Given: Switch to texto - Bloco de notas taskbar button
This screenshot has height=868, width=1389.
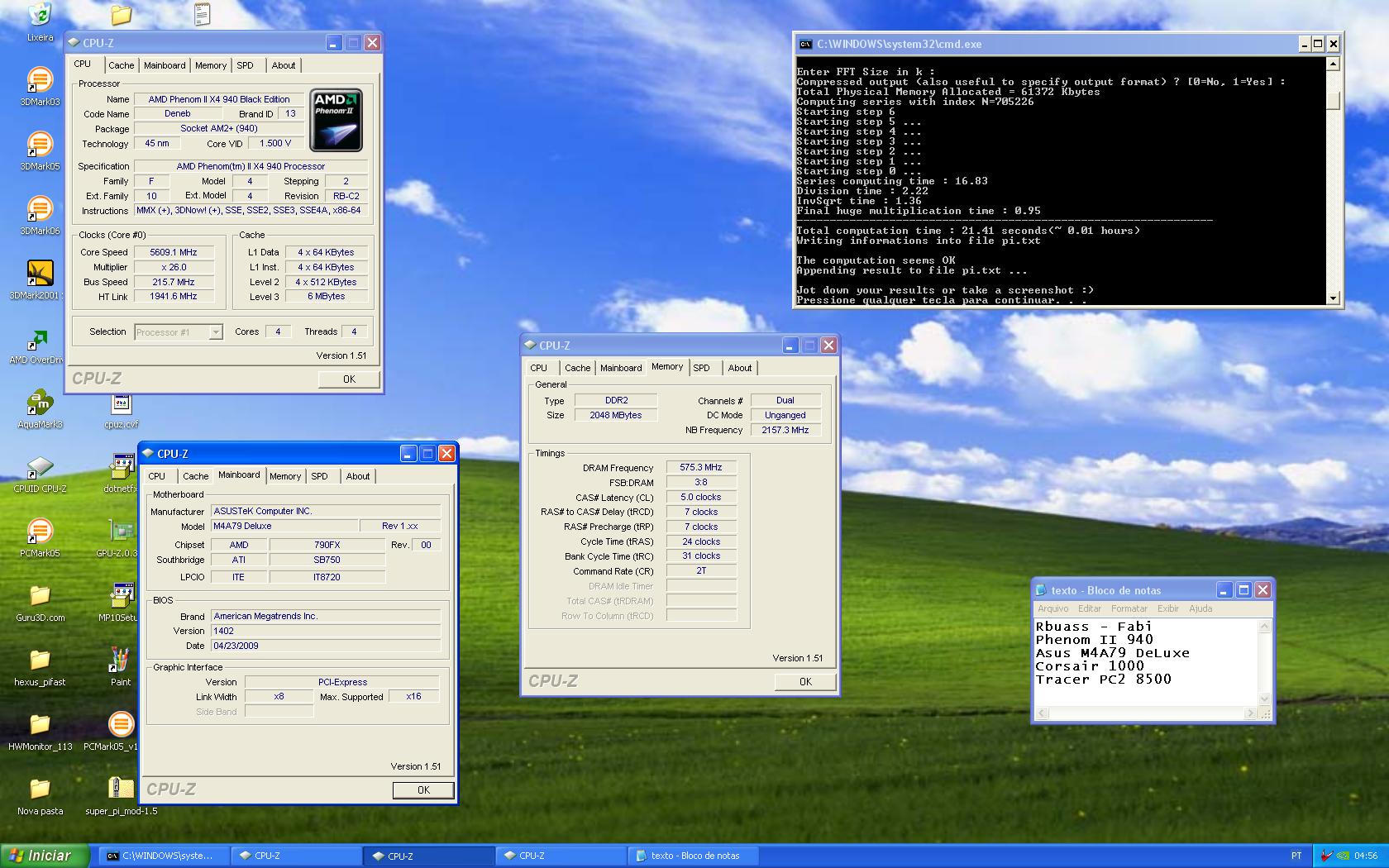Looking at the screenshot, I should pos(694,856).
